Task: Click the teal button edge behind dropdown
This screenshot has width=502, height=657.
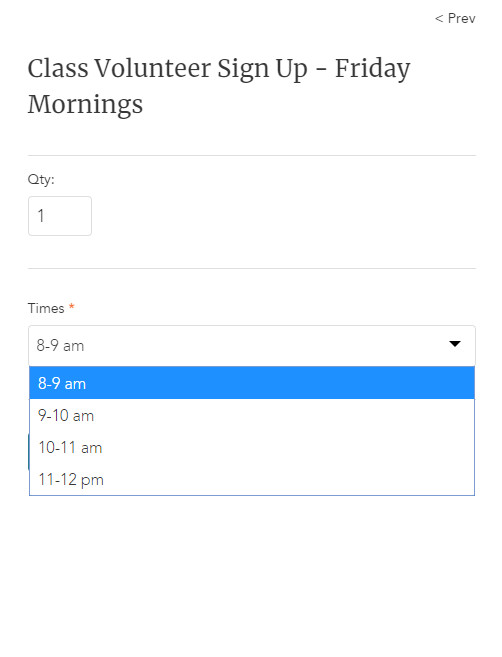Action: point(28,452)
